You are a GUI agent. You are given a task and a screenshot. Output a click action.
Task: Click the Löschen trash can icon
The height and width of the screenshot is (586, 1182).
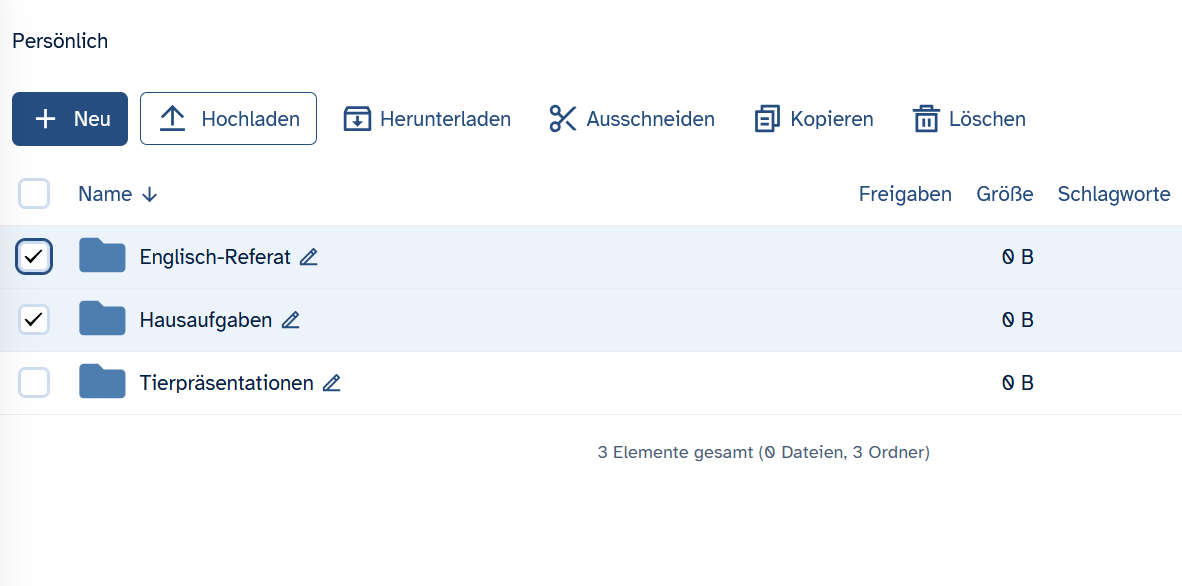click(926, 119)
